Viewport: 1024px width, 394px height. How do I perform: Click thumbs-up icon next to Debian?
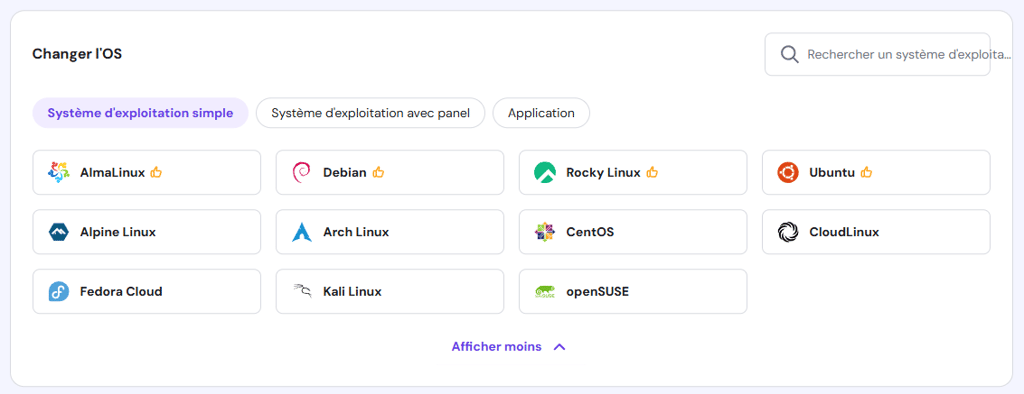(x=378, y=172)
